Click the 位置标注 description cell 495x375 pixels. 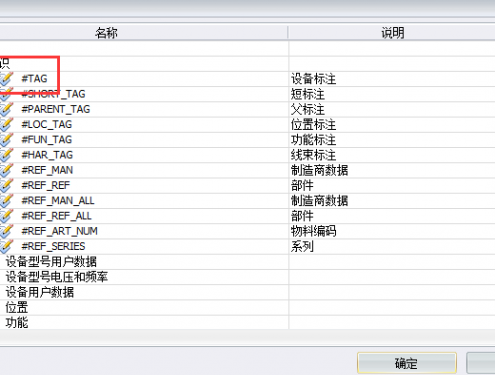pos(392,125)
